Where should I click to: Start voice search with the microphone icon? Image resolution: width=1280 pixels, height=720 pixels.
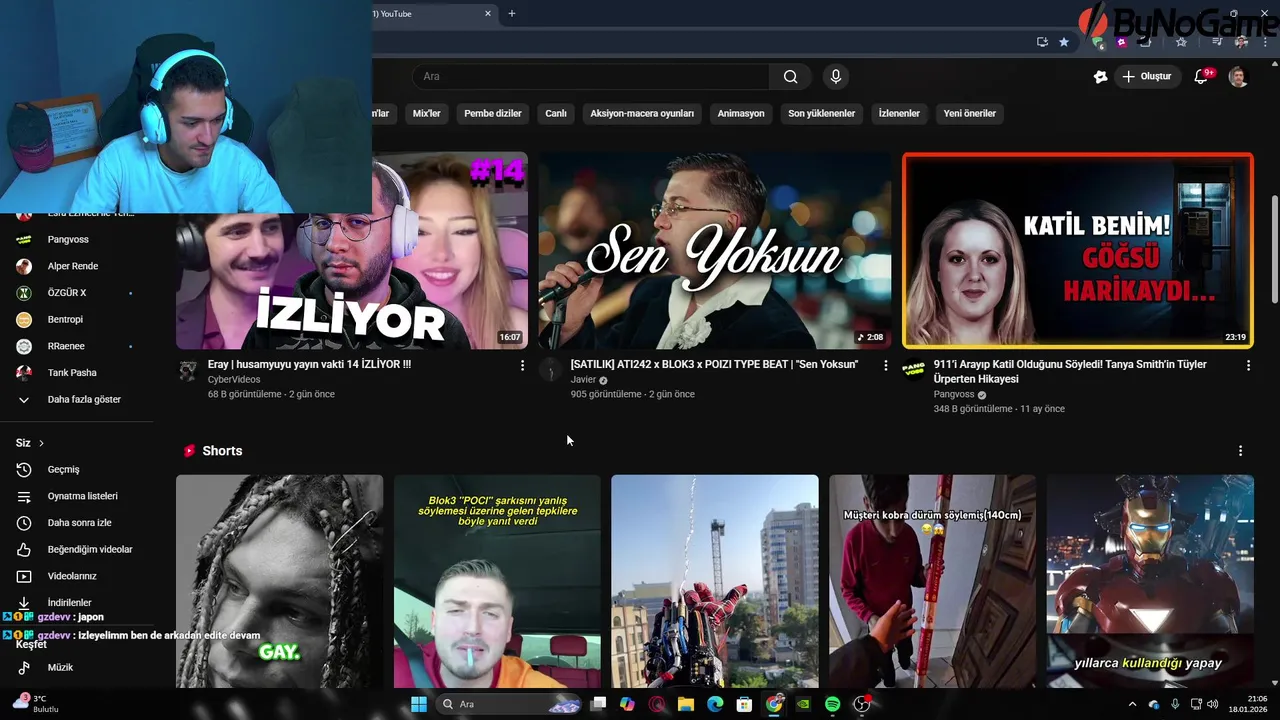[836, 77]
